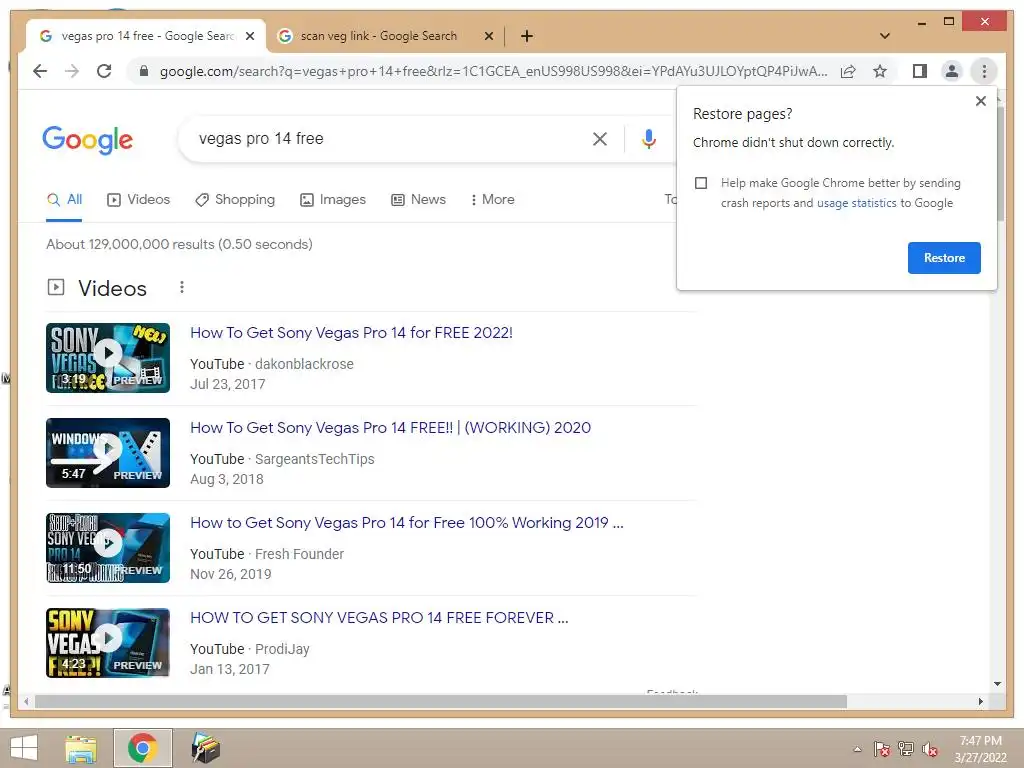Click network tray icon

(906, 749)
